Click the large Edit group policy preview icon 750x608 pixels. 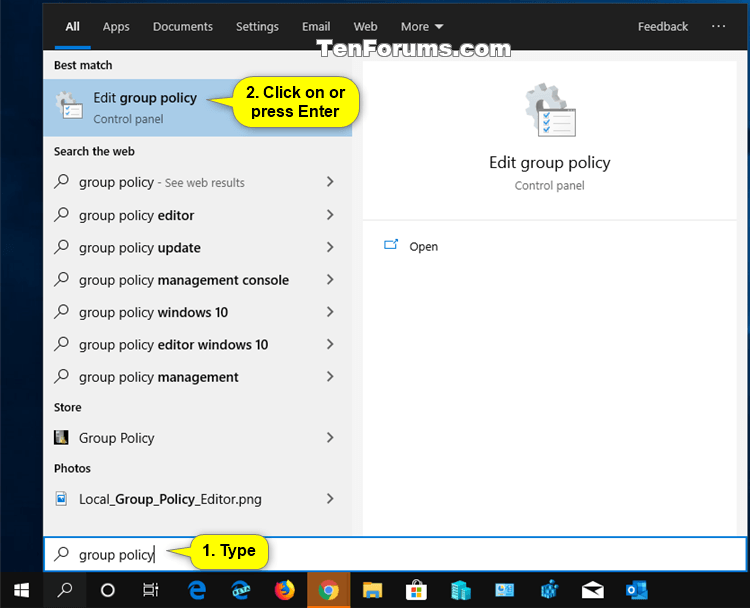(x=550, y=110)
